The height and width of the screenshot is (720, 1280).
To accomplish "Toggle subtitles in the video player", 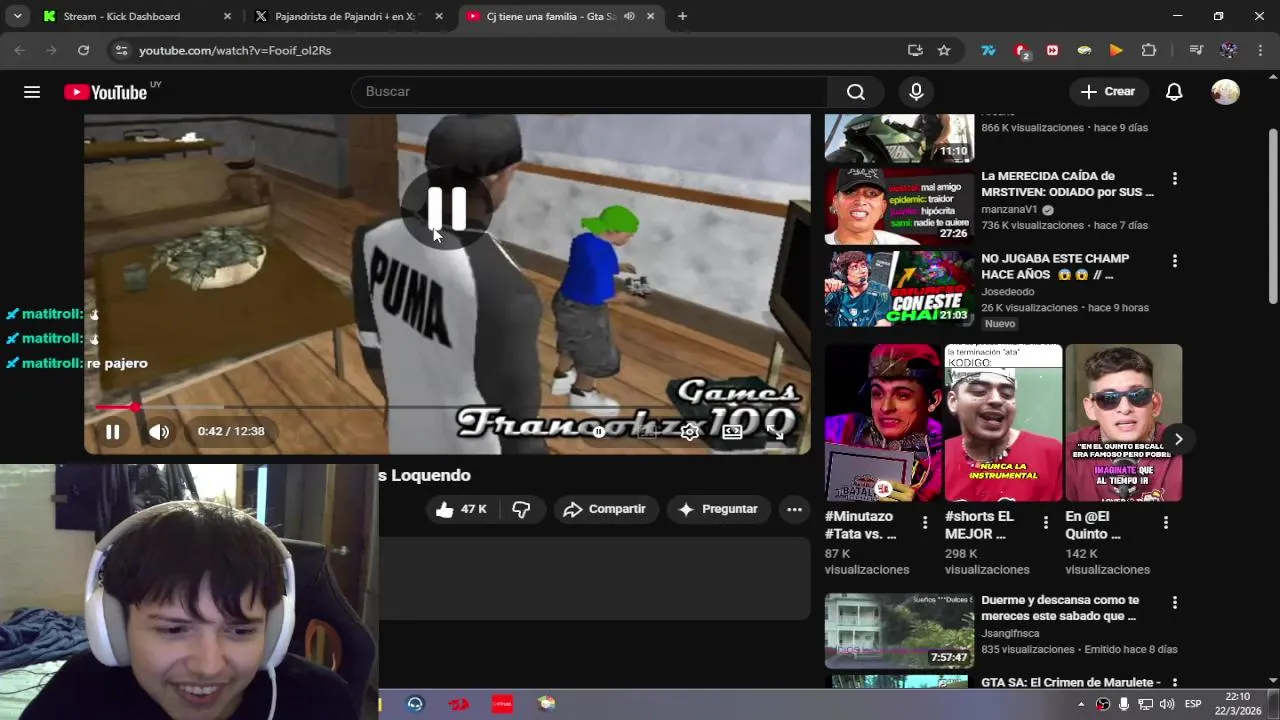I will 645,432.
